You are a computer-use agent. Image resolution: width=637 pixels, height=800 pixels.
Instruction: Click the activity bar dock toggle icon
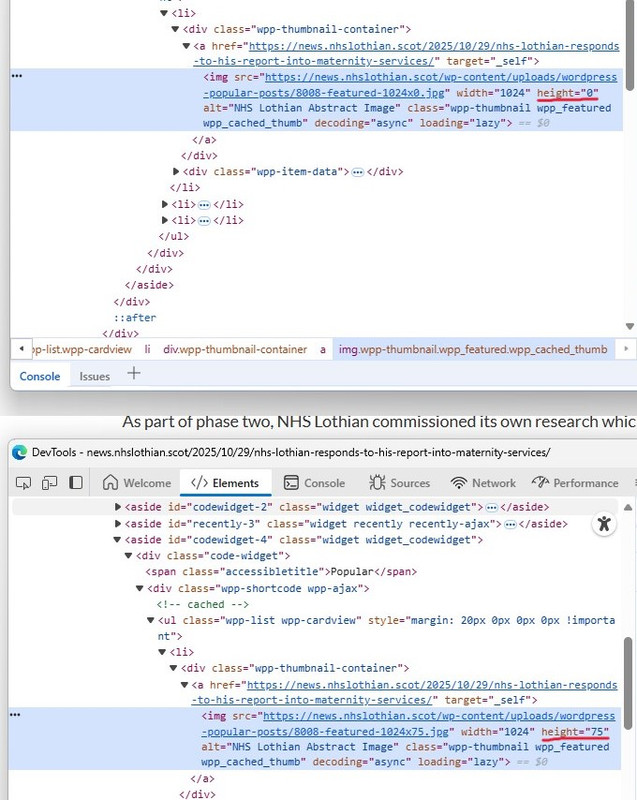point(76,482)
